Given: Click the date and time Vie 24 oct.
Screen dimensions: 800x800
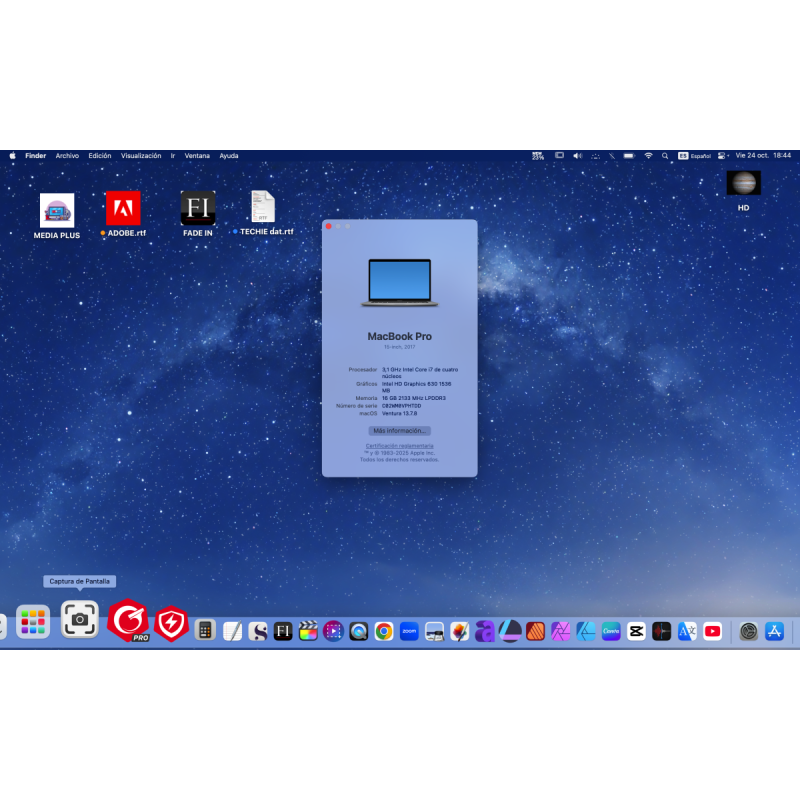Looking at the screenshot, I should [x=763, y=156].
